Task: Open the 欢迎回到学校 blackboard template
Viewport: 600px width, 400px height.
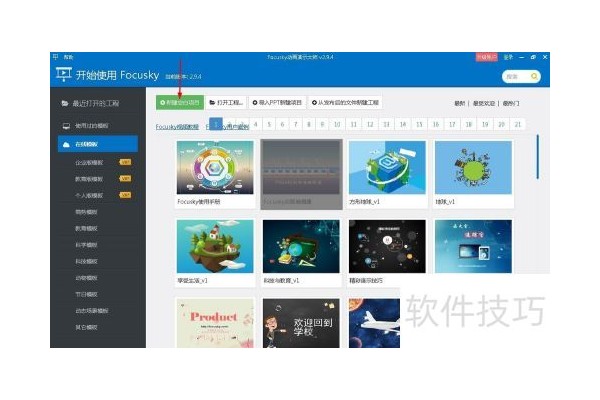Action: click(301, 323)
